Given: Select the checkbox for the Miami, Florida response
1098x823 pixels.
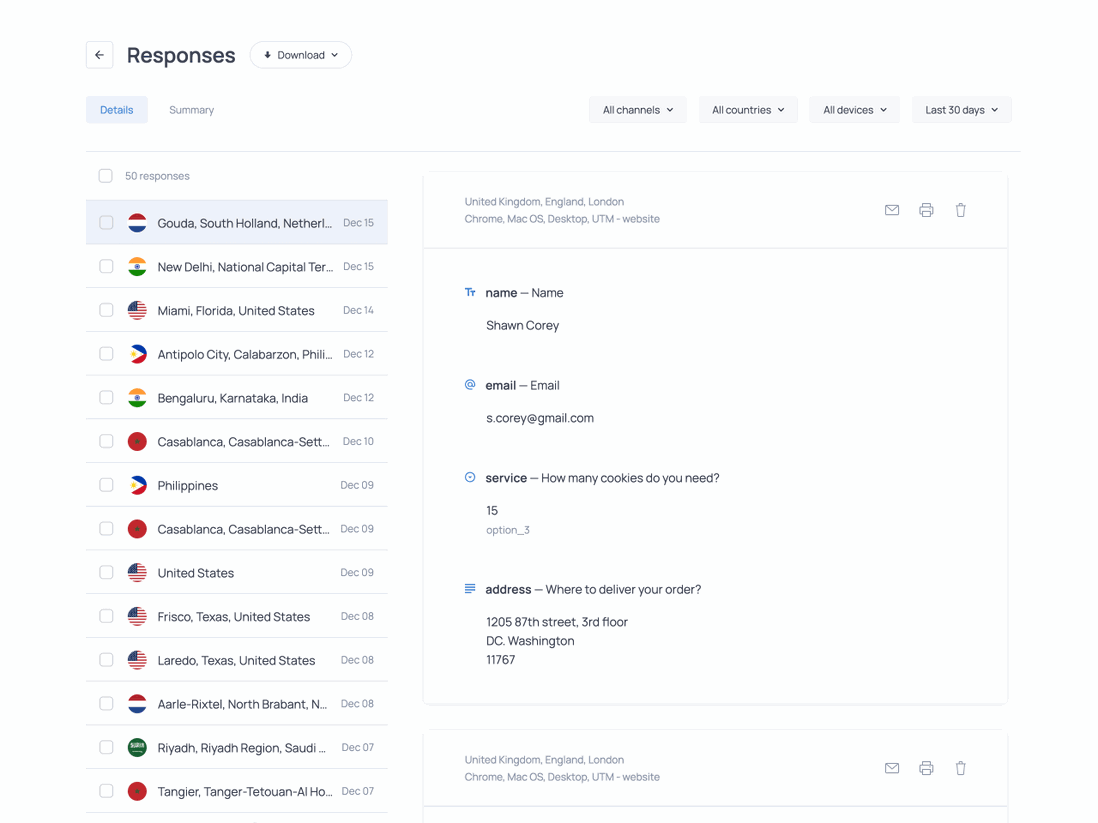Looking at the screenshot, I should [105, 310].
